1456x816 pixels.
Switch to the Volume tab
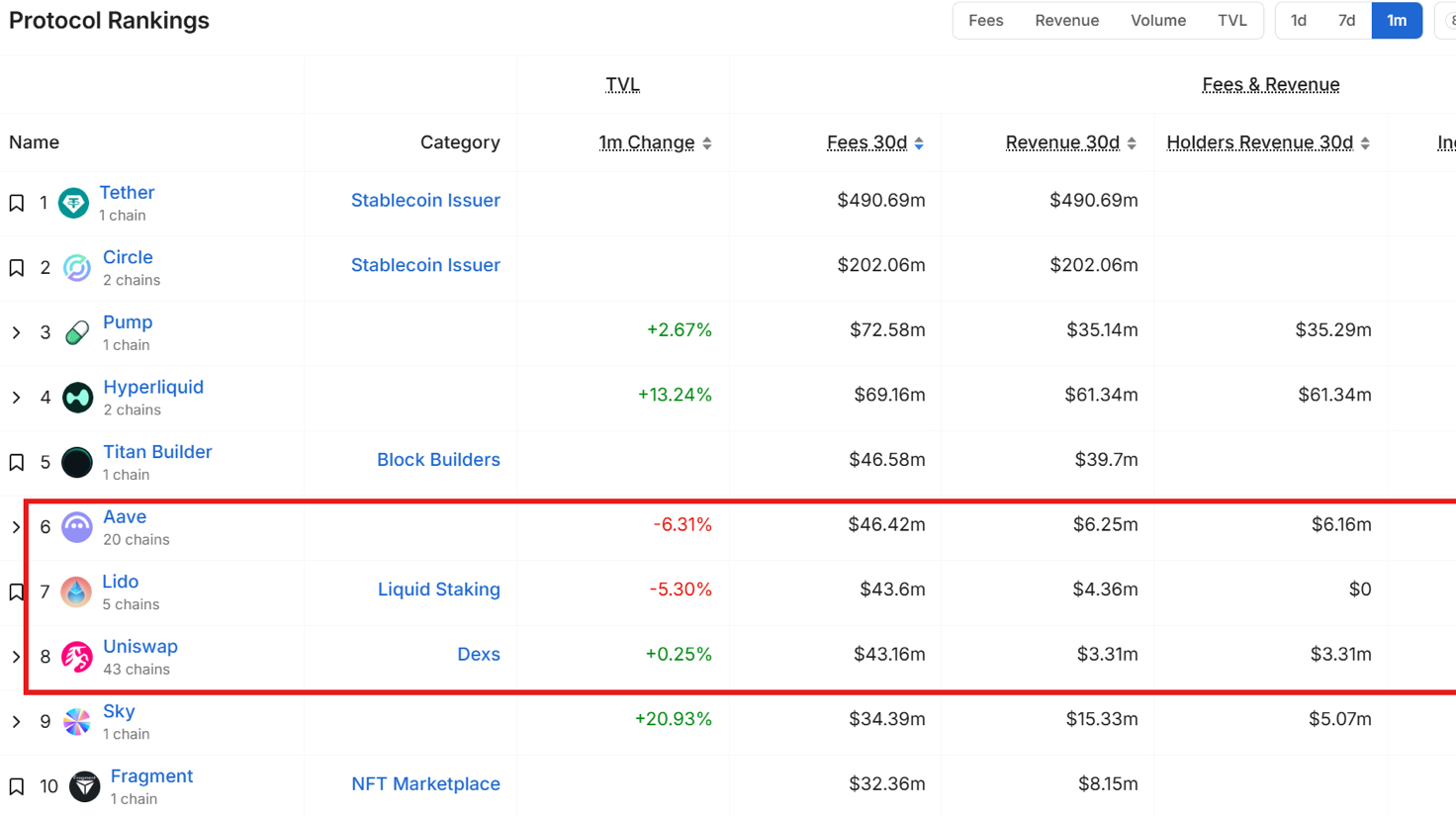tap(1158, 21)
